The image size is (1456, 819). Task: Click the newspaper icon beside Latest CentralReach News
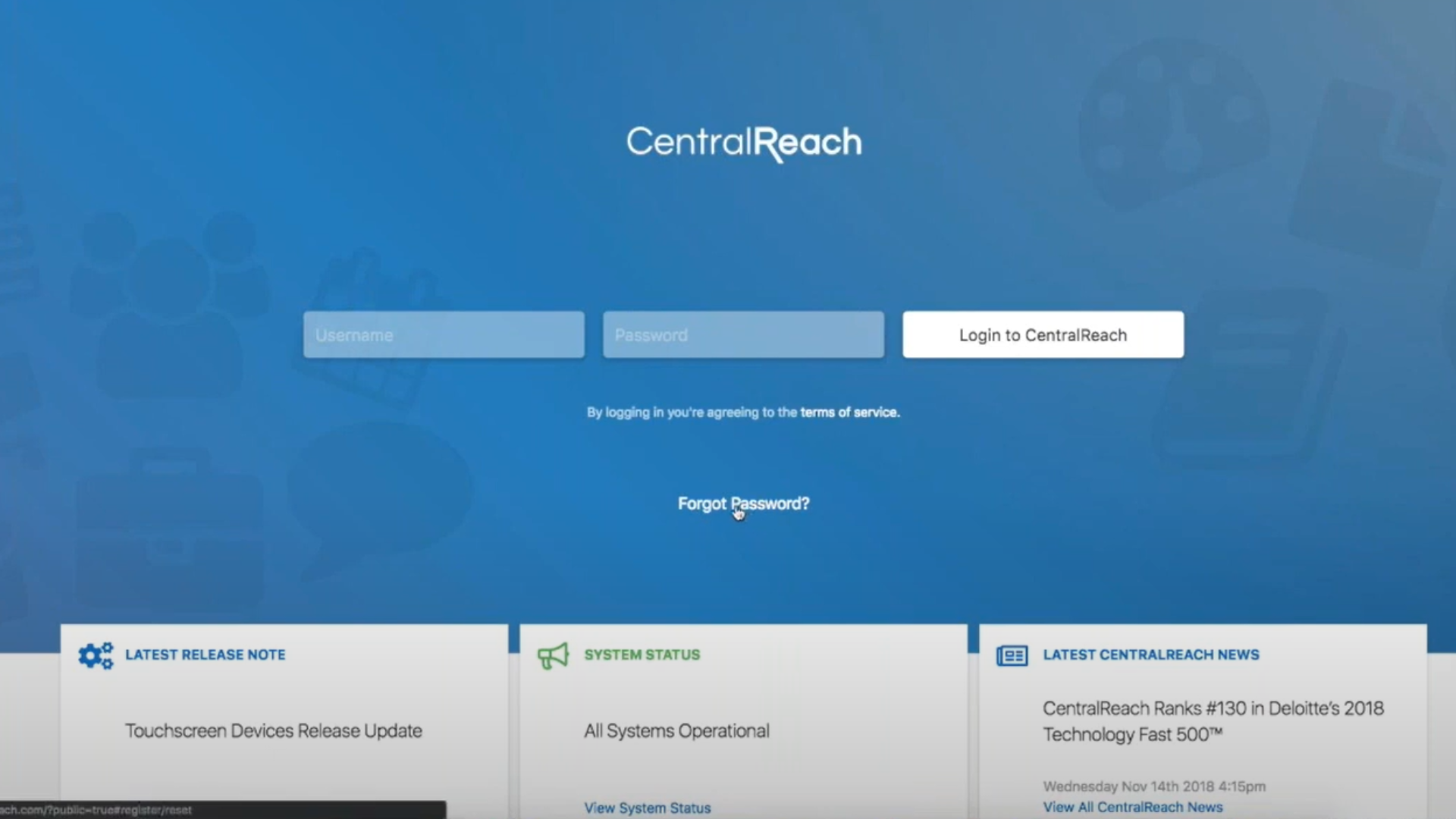(x=1012, y=656)
